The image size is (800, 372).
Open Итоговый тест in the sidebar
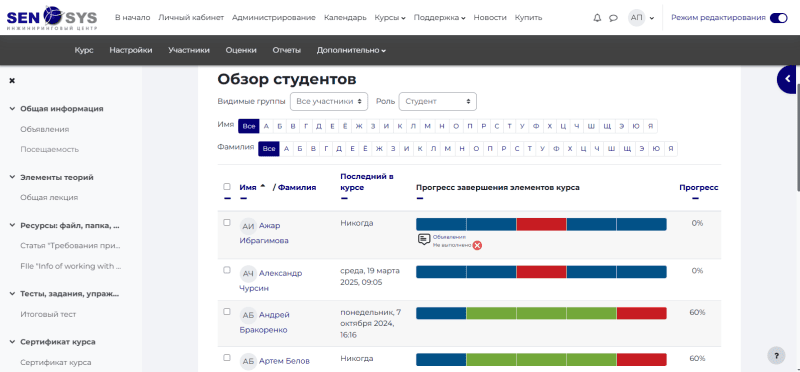pos(48,314)
